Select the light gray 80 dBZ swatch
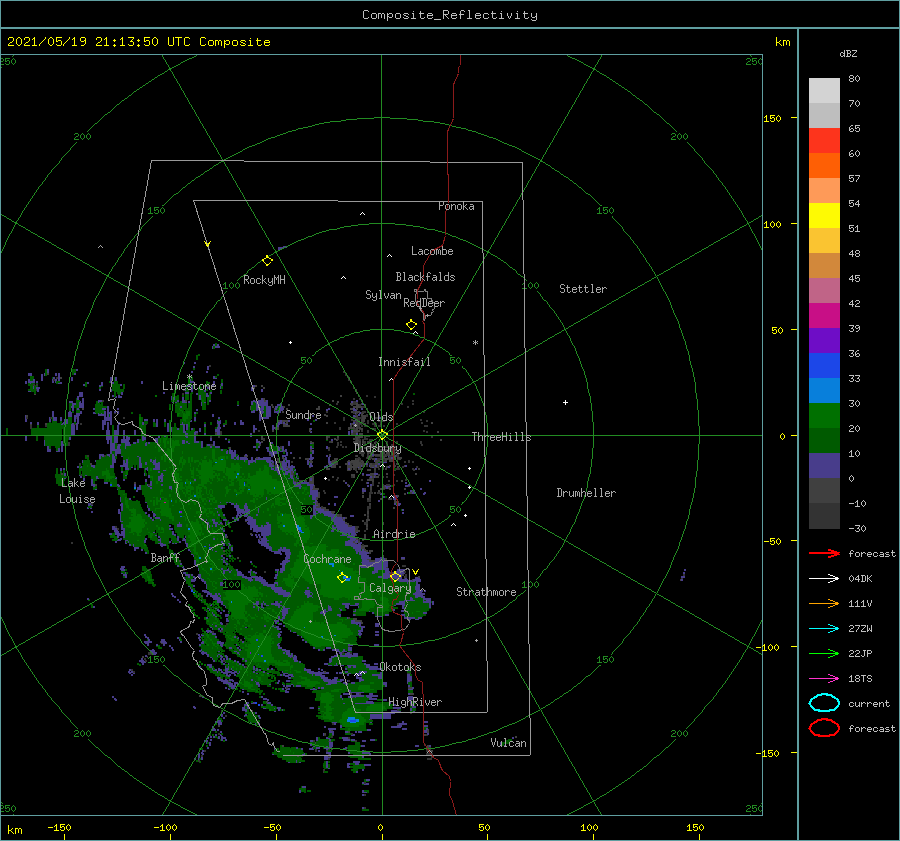This screenshot has height=841, width=900. (x=824, y=90)
